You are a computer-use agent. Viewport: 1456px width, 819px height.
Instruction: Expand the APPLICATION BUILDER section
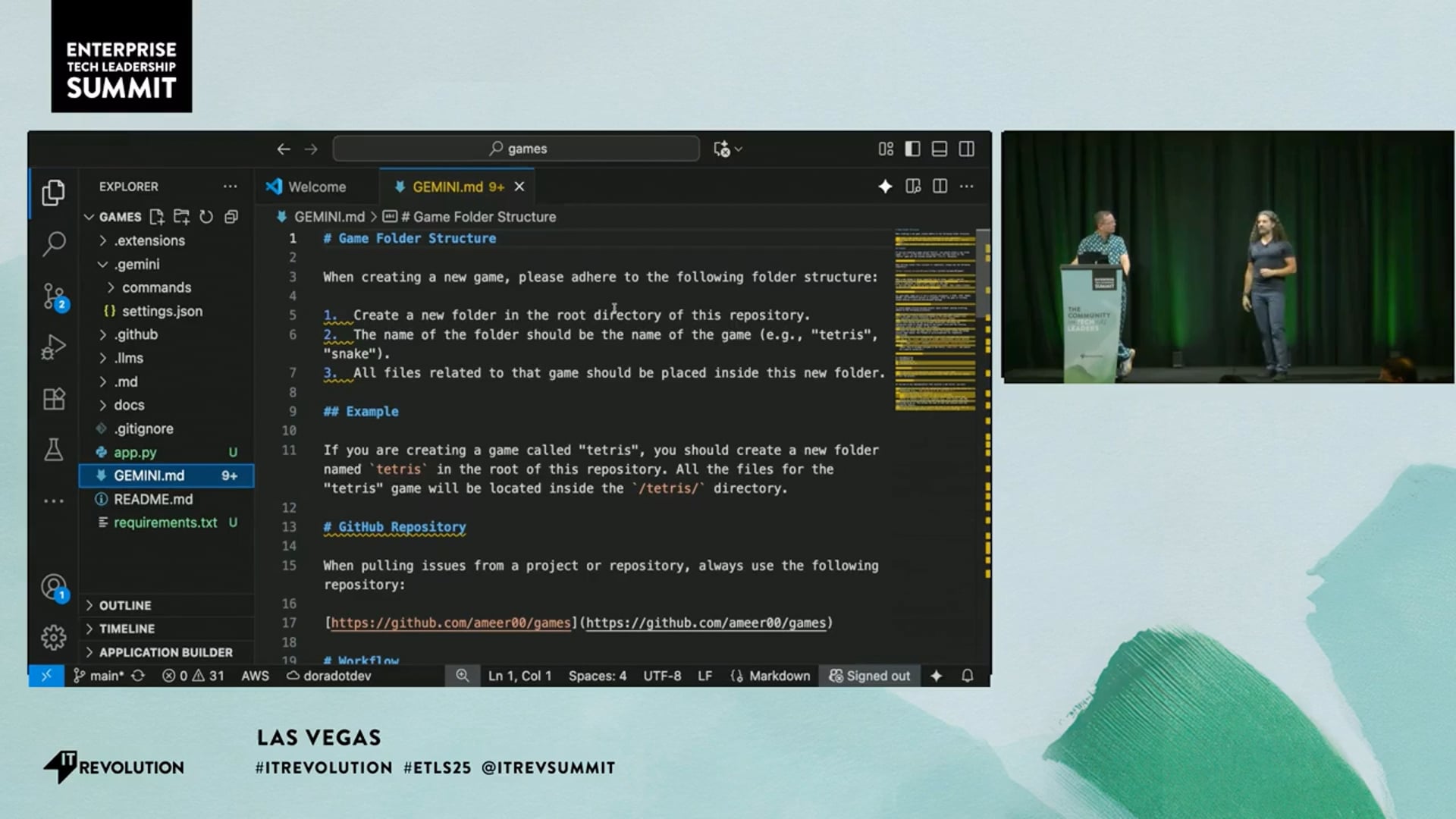point(167,652)
